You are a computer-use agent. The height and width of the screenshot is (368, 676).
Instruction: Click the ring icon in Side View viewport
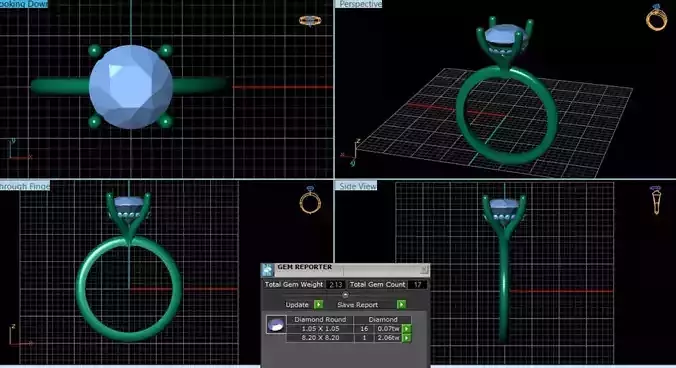click(x=656, y=200)
